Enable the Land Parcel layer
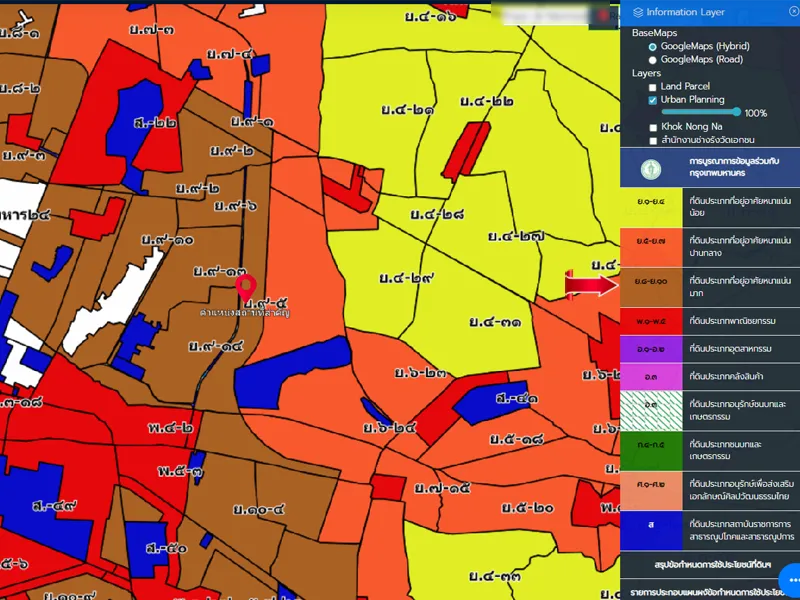The width and height of the screenshot is (800, 600). tap(653, 87)
